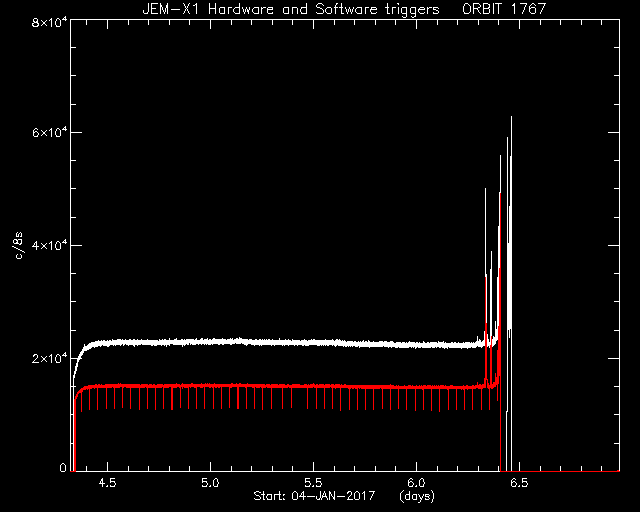Click the 8×10⁴ y-axis tick label
Image resolution: width=640 pixels, height=512 pixels.
(49, 22)
